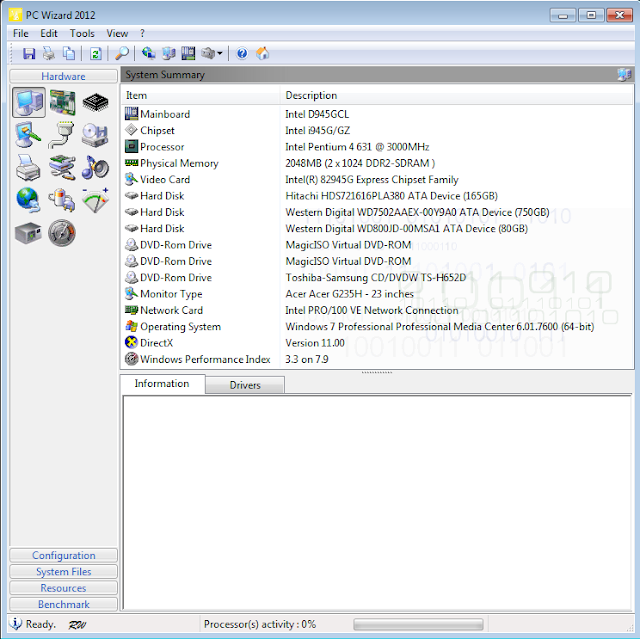Click the globe-and-monitor toolbar icon
This screenshot has width=640, height=639.
[148, 53]
